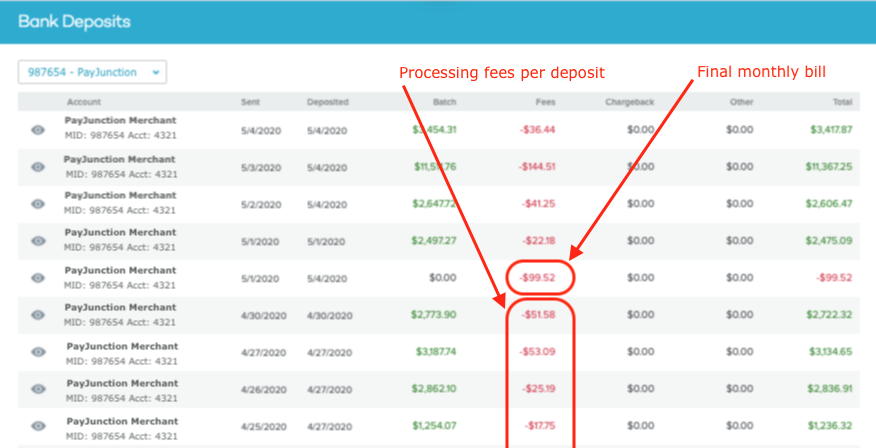Click the $3,134.65 total amount
Image resolution: width=876 pixels, height=448 pixels.
[831, 352]
